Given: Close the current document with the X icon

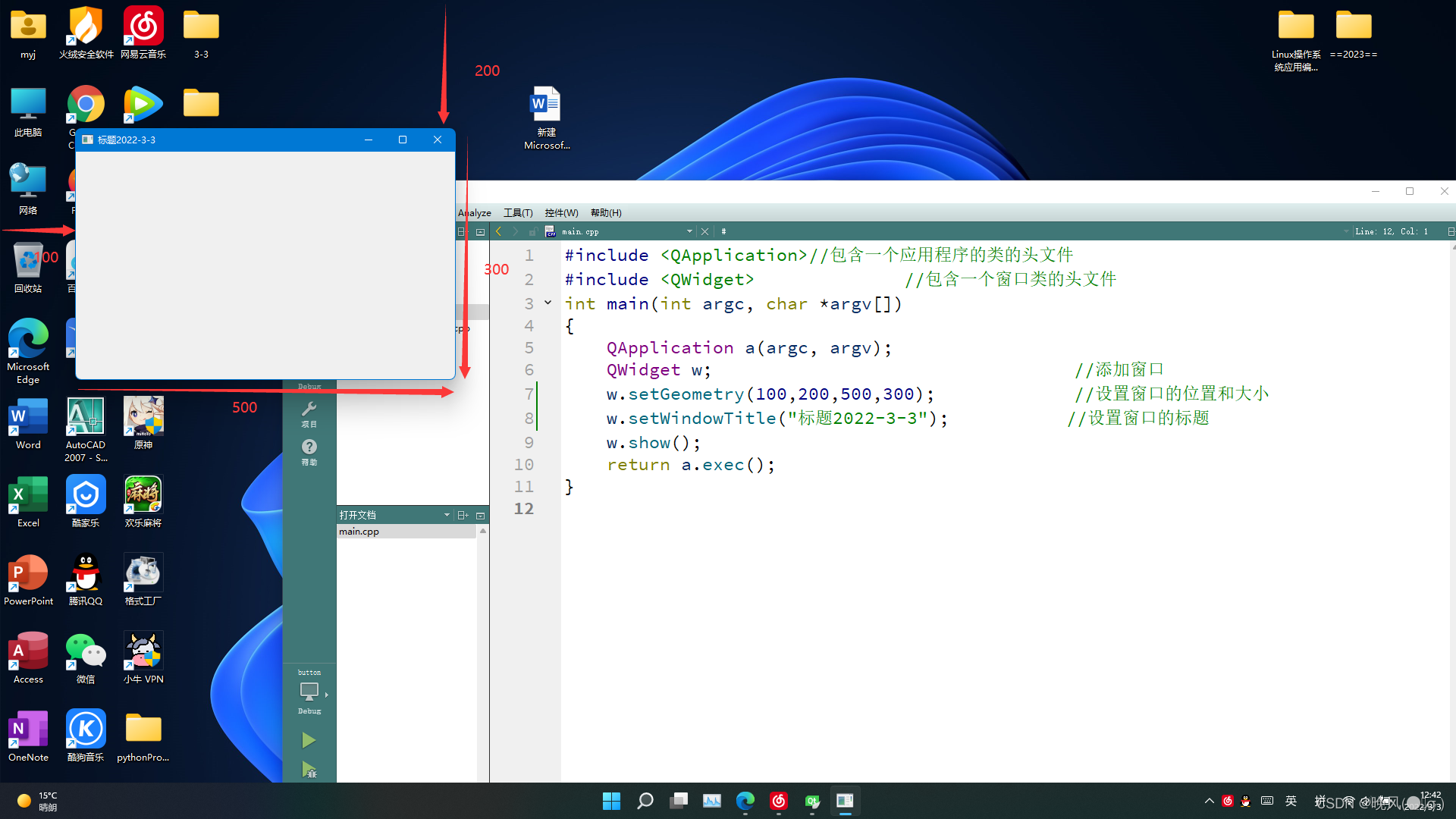Looking at the screenshot, I should coord(704,231).
